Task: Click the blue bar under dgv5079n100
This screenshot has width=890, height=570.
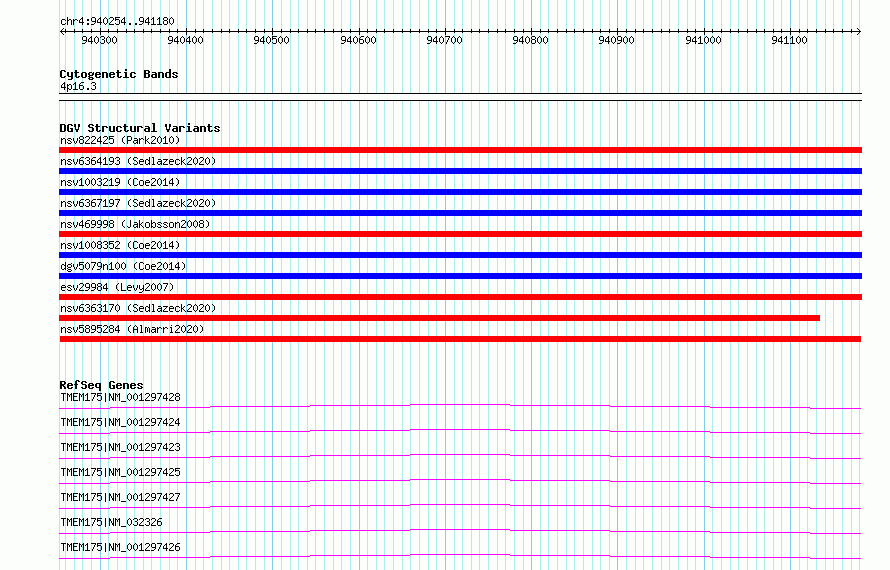Action: coord(460,276)
